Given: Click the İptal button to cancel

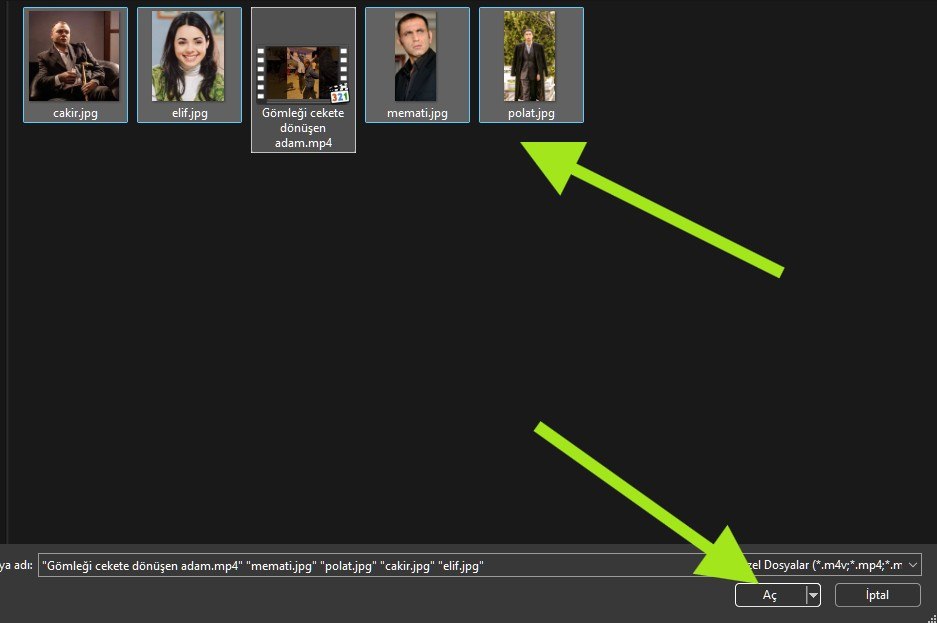Looking at the screenshot, I should (877, 595).
